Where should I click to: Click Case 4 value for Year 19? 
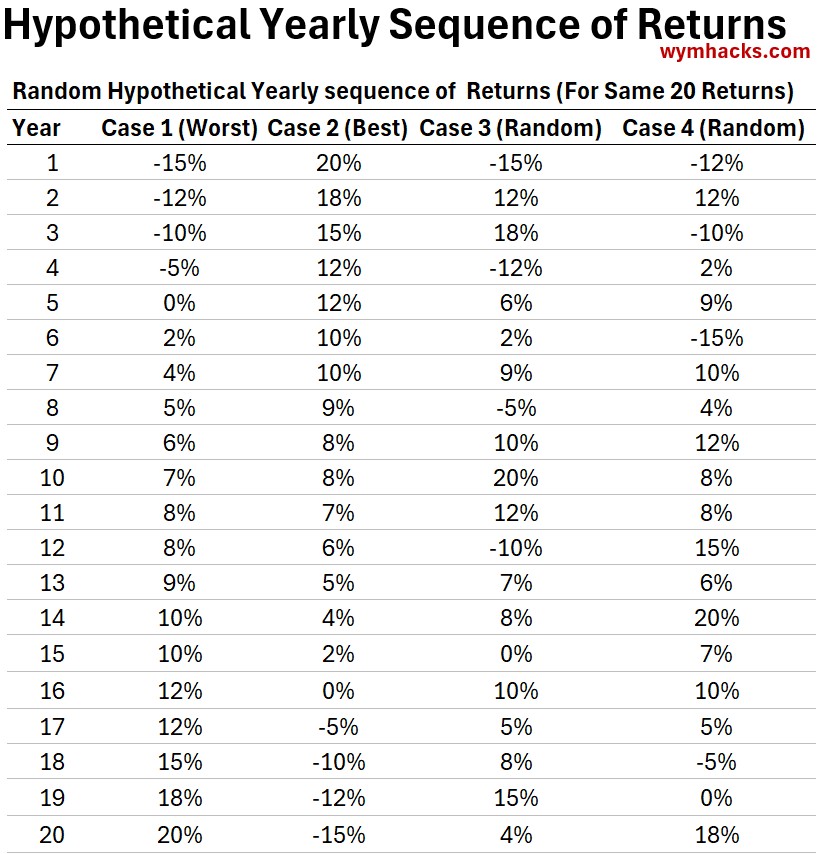coord(716,798)
